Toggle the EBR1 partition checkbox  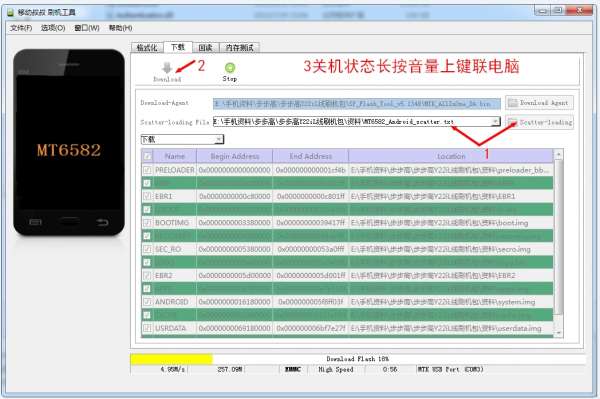click(x=147, y=196)
